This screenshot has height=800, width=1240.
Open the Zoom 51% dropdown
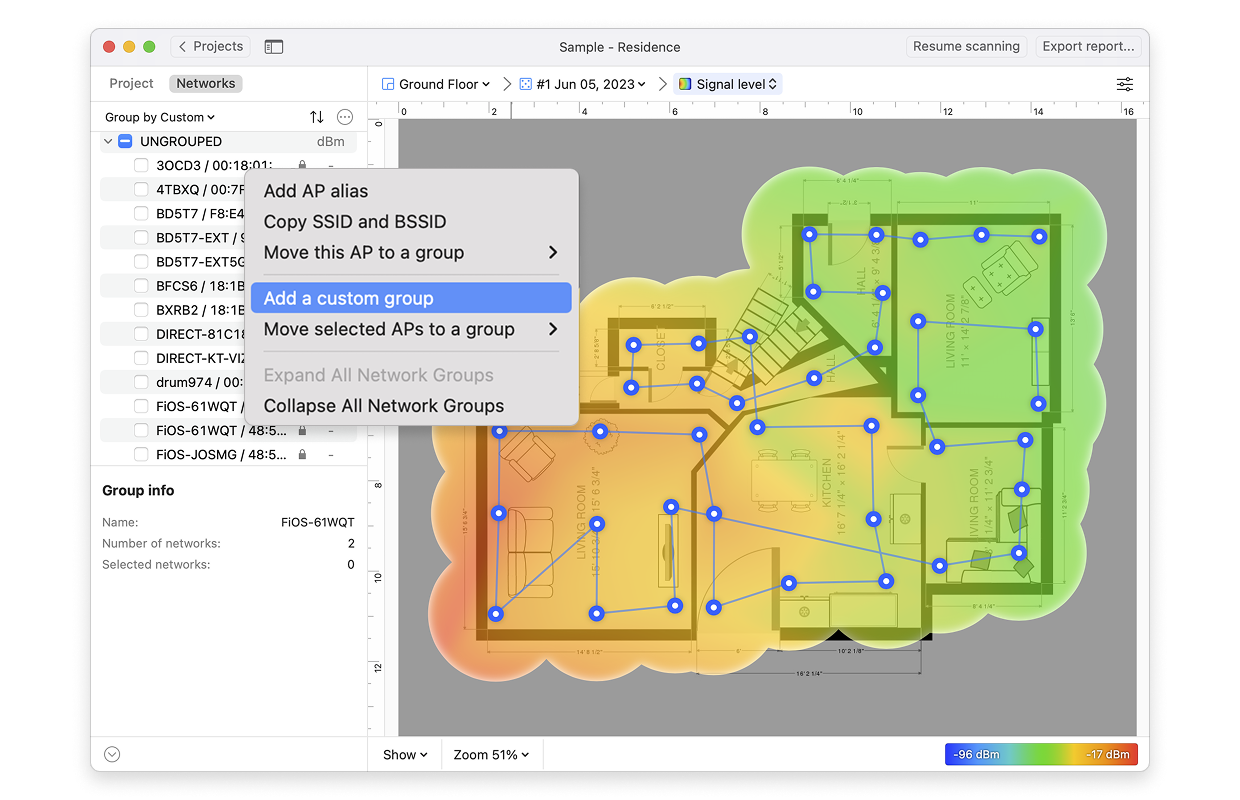[x=491, y=755]
